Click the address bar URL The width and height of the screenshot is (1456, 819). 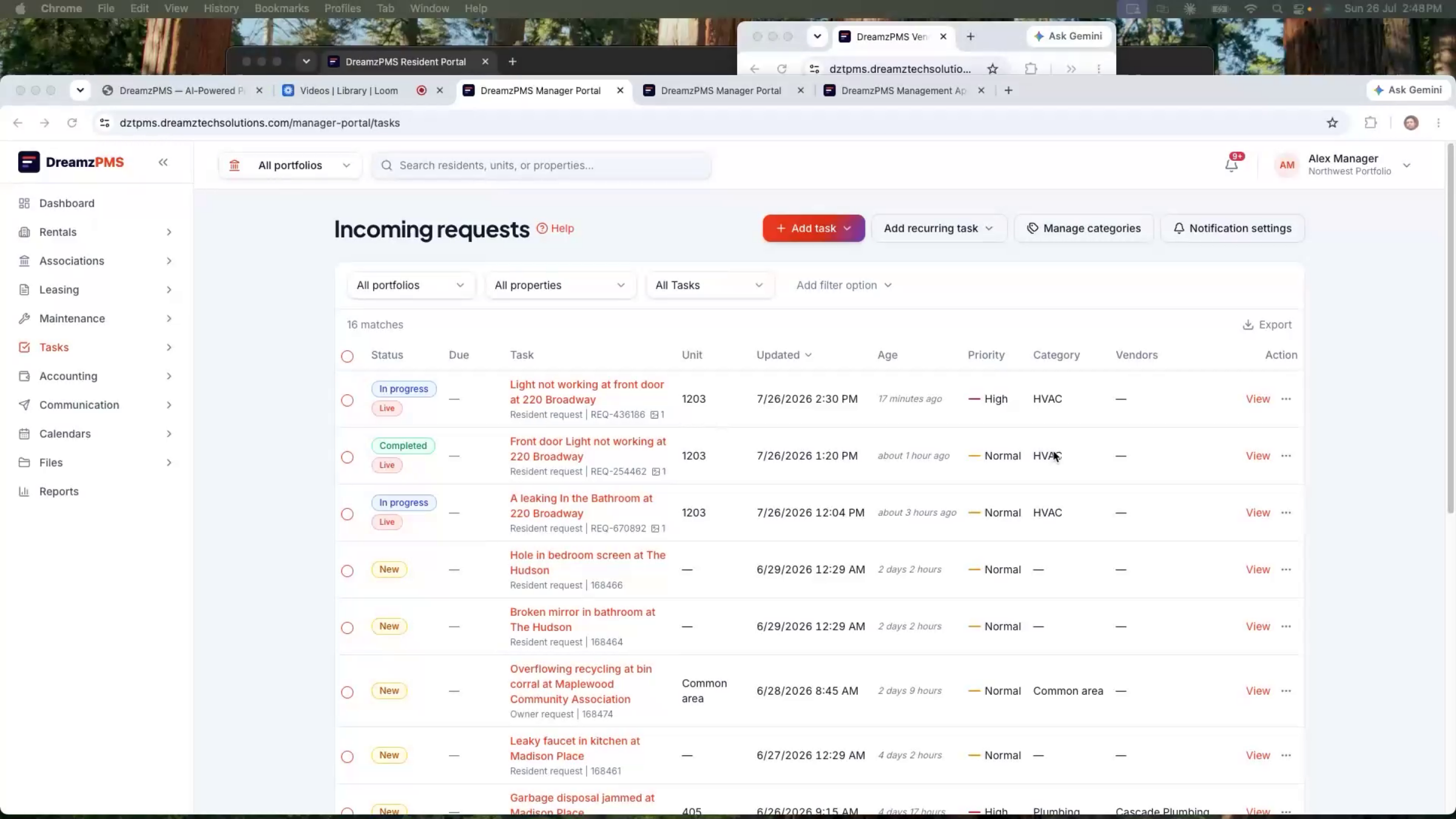(x=260, y=123)
